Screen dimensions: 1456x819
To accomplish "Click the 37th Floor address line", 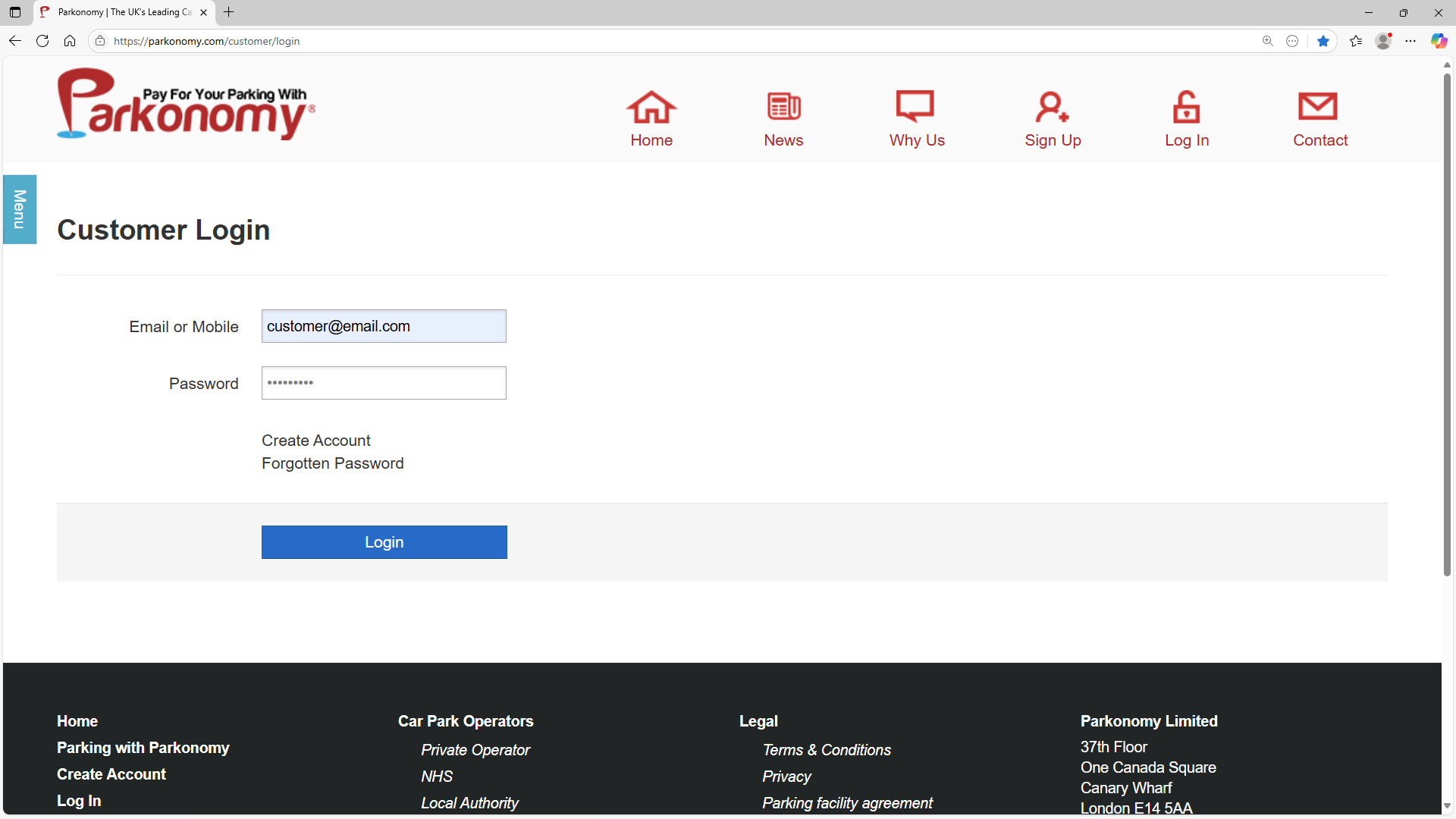I will [x=1114, y=747].
